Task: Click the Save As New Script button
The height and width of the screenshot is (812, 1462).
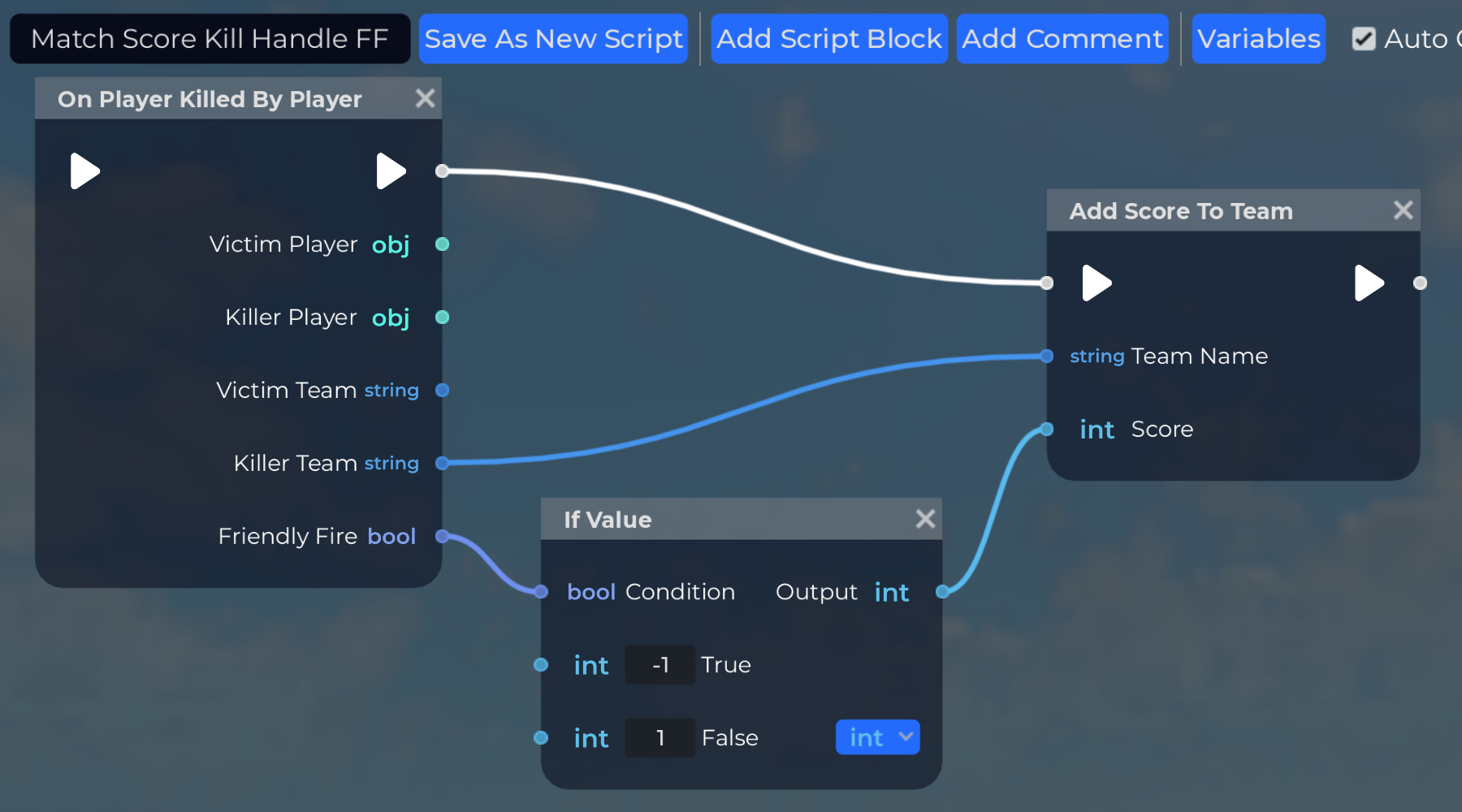Action: (553, 39)
